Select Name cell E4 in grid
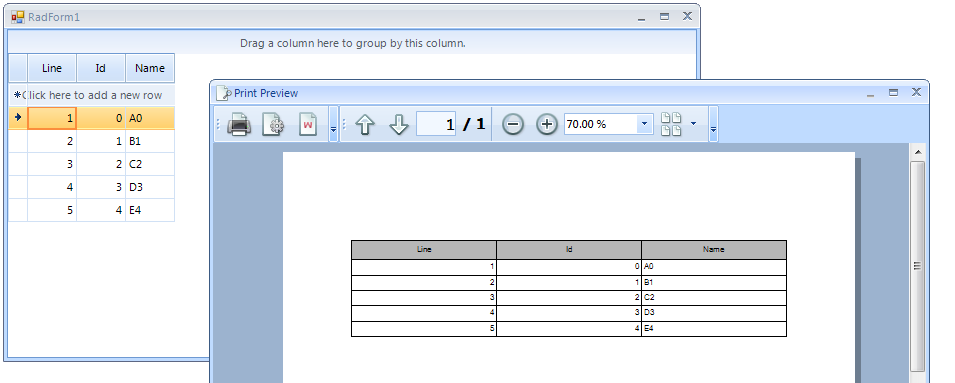This screenshot has width=955, height=383. (150, 210)
